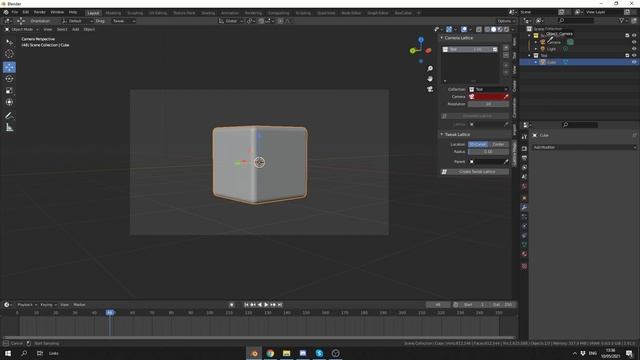The height and width of the screenshot is (360, 640).
Task: Click the Camera field eyedropper icon
Action: click(x=506, y=97)
